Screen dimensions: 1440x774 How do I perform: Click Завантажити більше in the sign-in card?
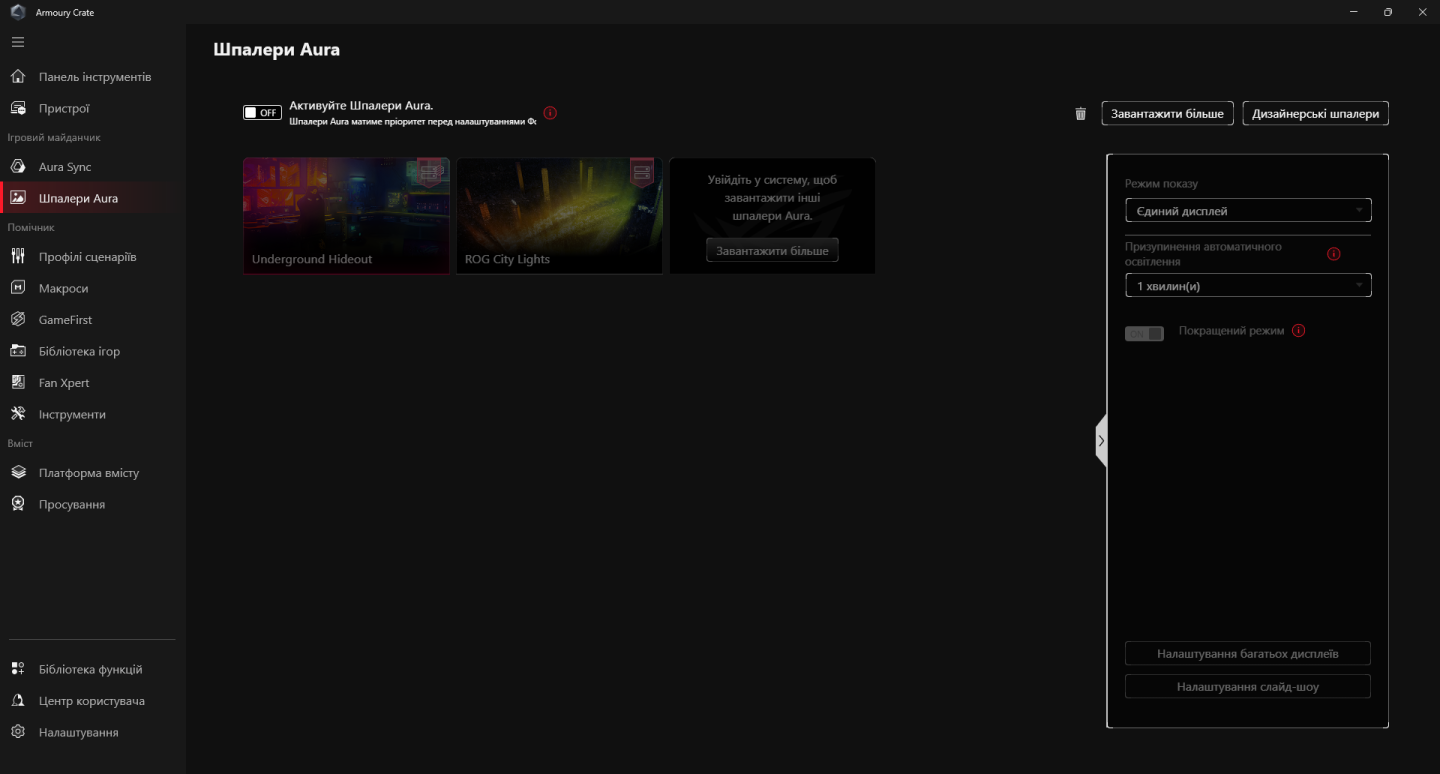(772, 250)
